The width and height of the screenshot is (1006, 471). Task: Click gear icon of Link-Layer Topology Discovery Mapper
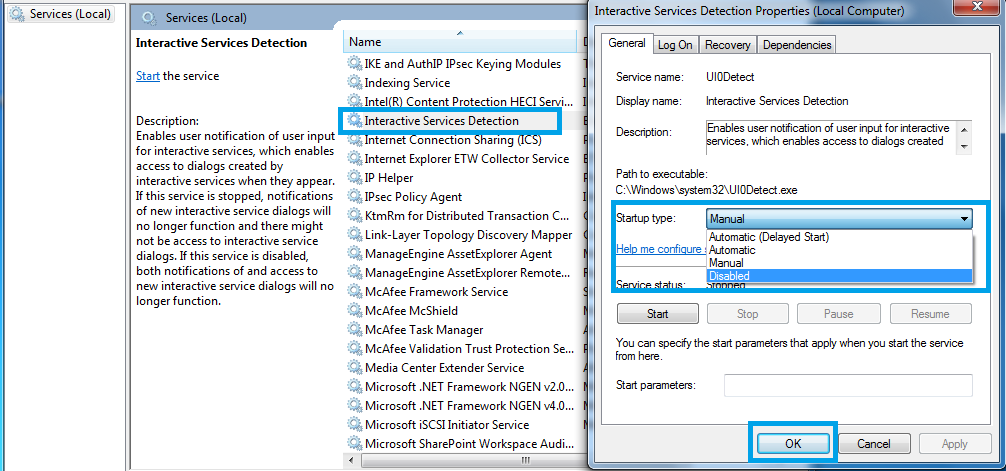pos(354,235)
